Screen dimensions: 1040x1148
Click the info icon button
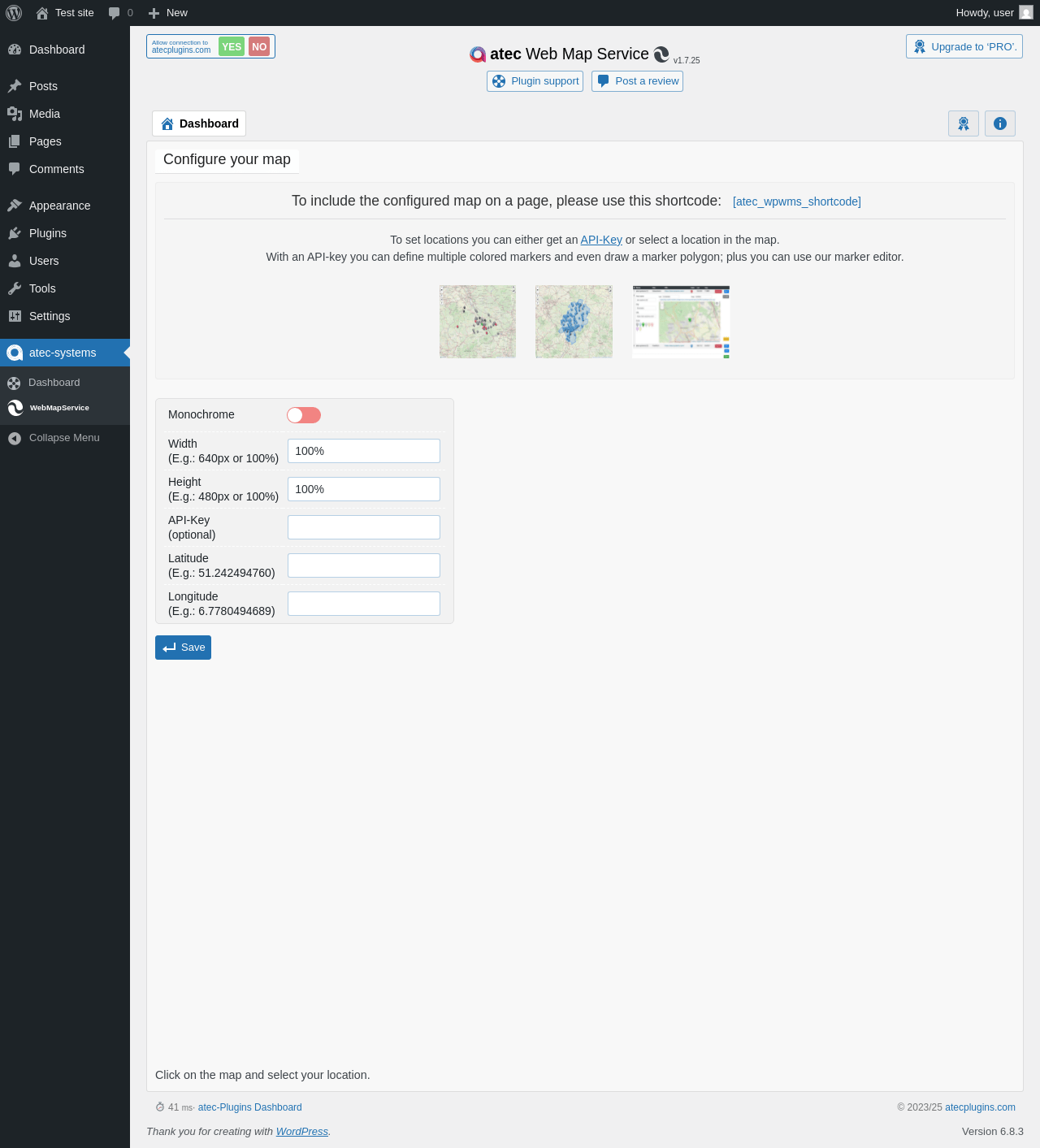click(x=1000, y=123)
